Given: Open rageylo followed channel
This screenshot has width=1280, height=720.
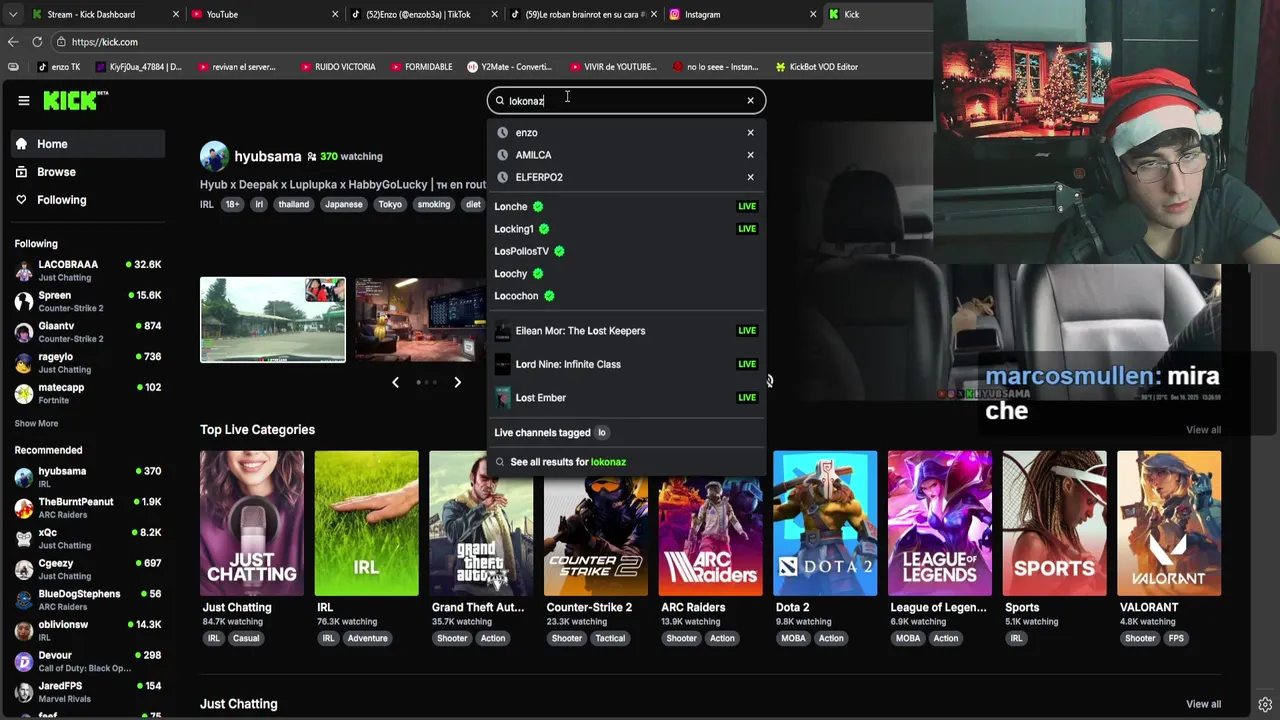Looking at the screenshot, I should (x=88, y=363).
